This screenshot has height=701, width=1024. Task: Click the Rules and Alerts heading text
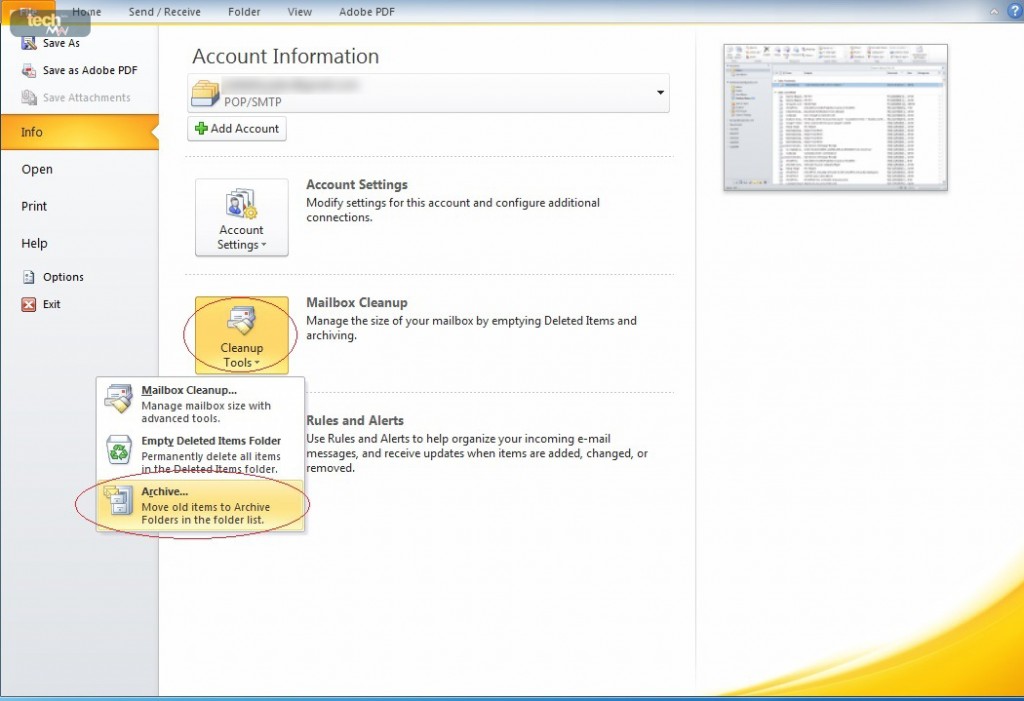pos(355,421)
